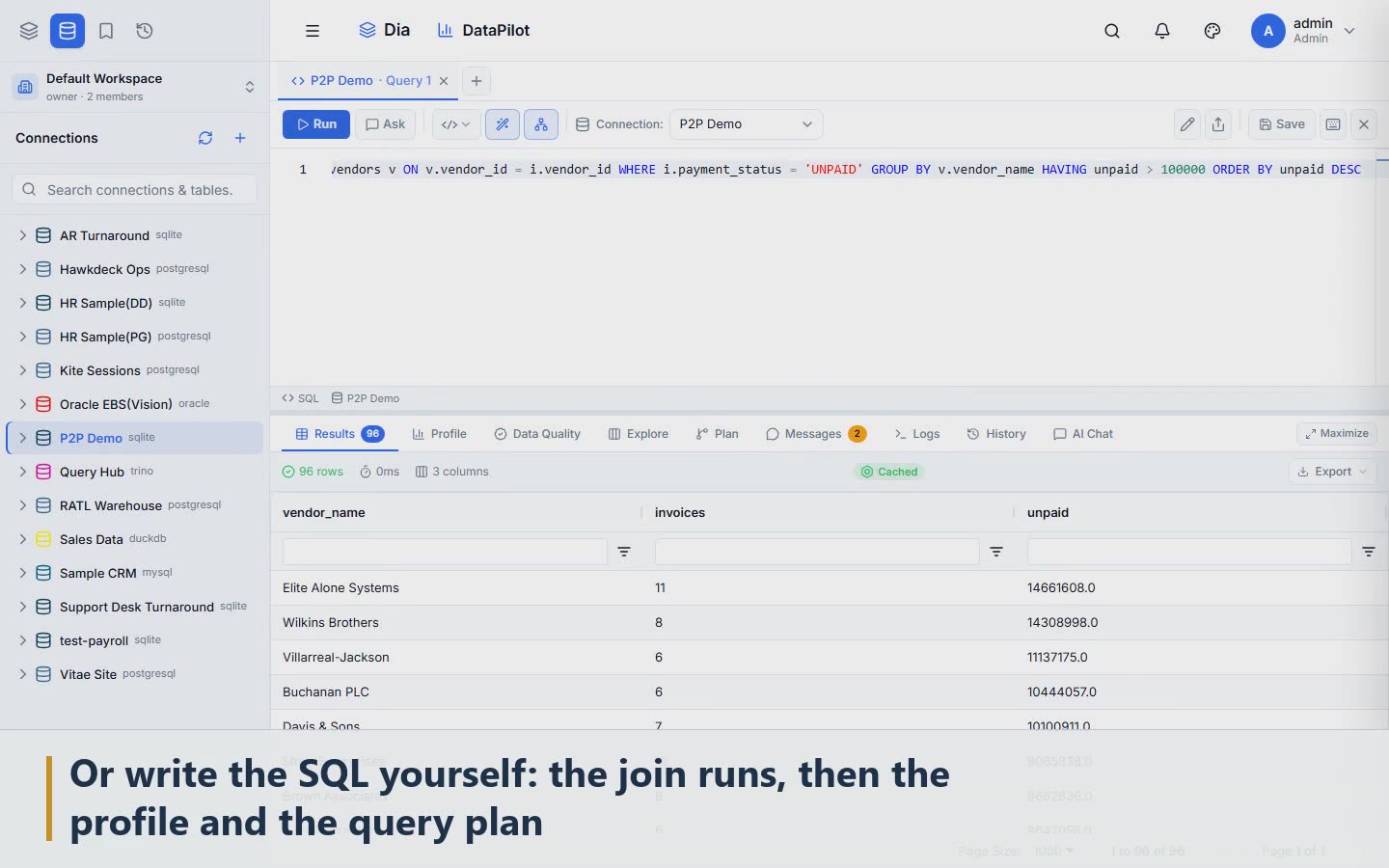
Task: Open the notifications bell
Action: [x=1162, y=31]
